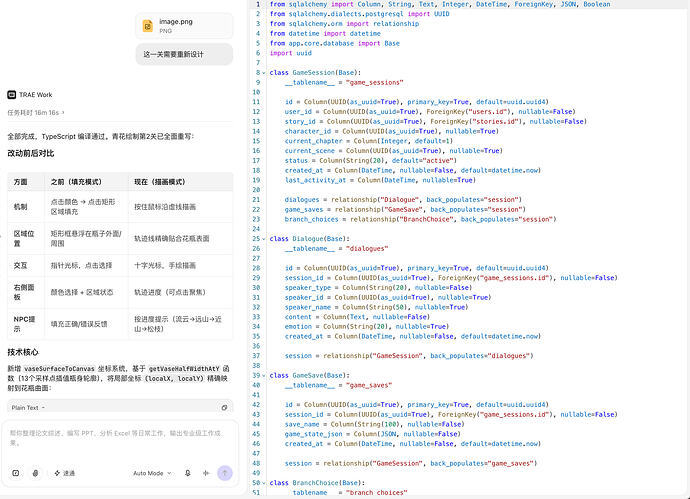
Task: Toggle the lightning speed mode button
Action: point(64,473)
